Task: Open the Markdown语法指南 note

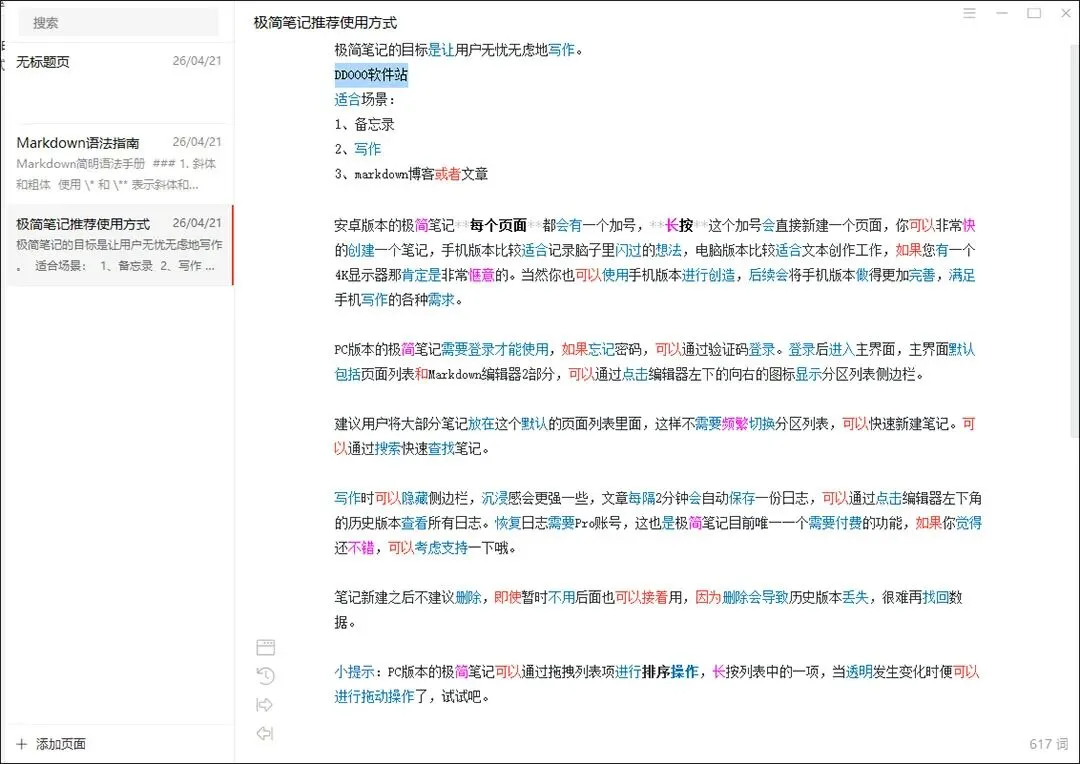Action: tap(118, 164)
